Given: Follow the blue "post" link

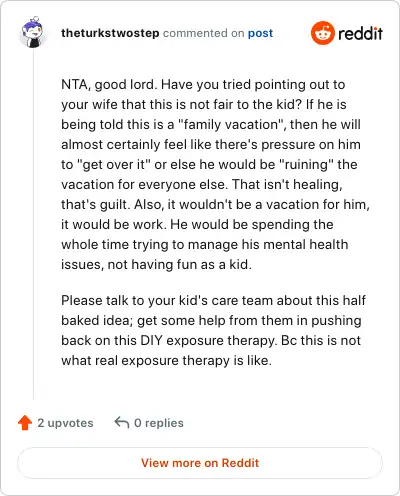Looking at the screenshot, I should coord(260,33).
